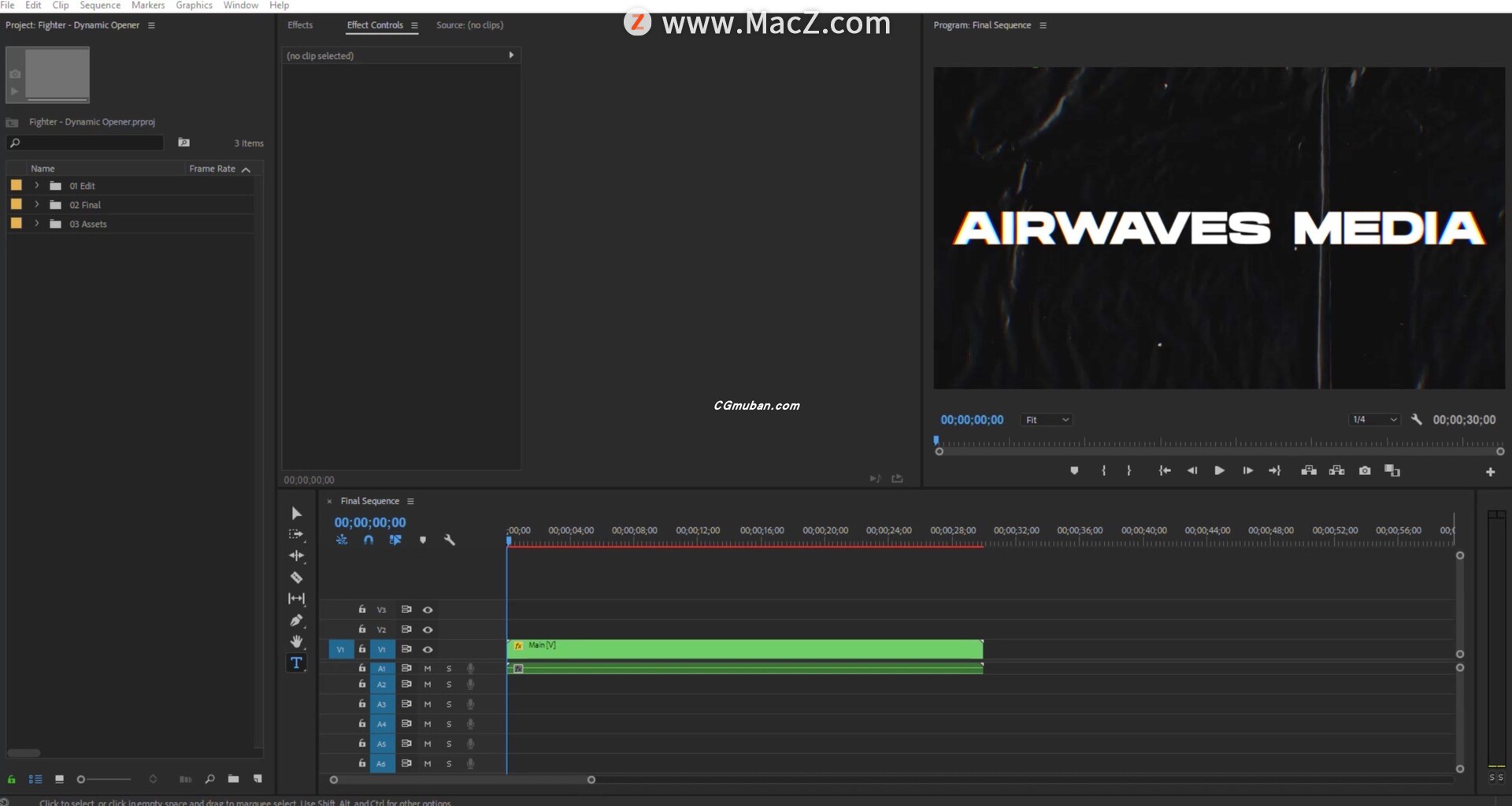
Task: Open the Fit zoom level dropdown
Action: pos(1047,420)
